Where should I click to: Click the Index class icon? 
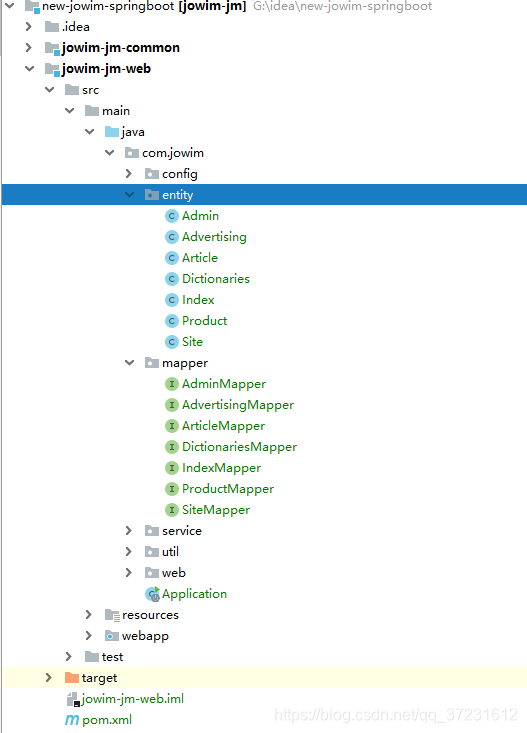pos(172,300)
